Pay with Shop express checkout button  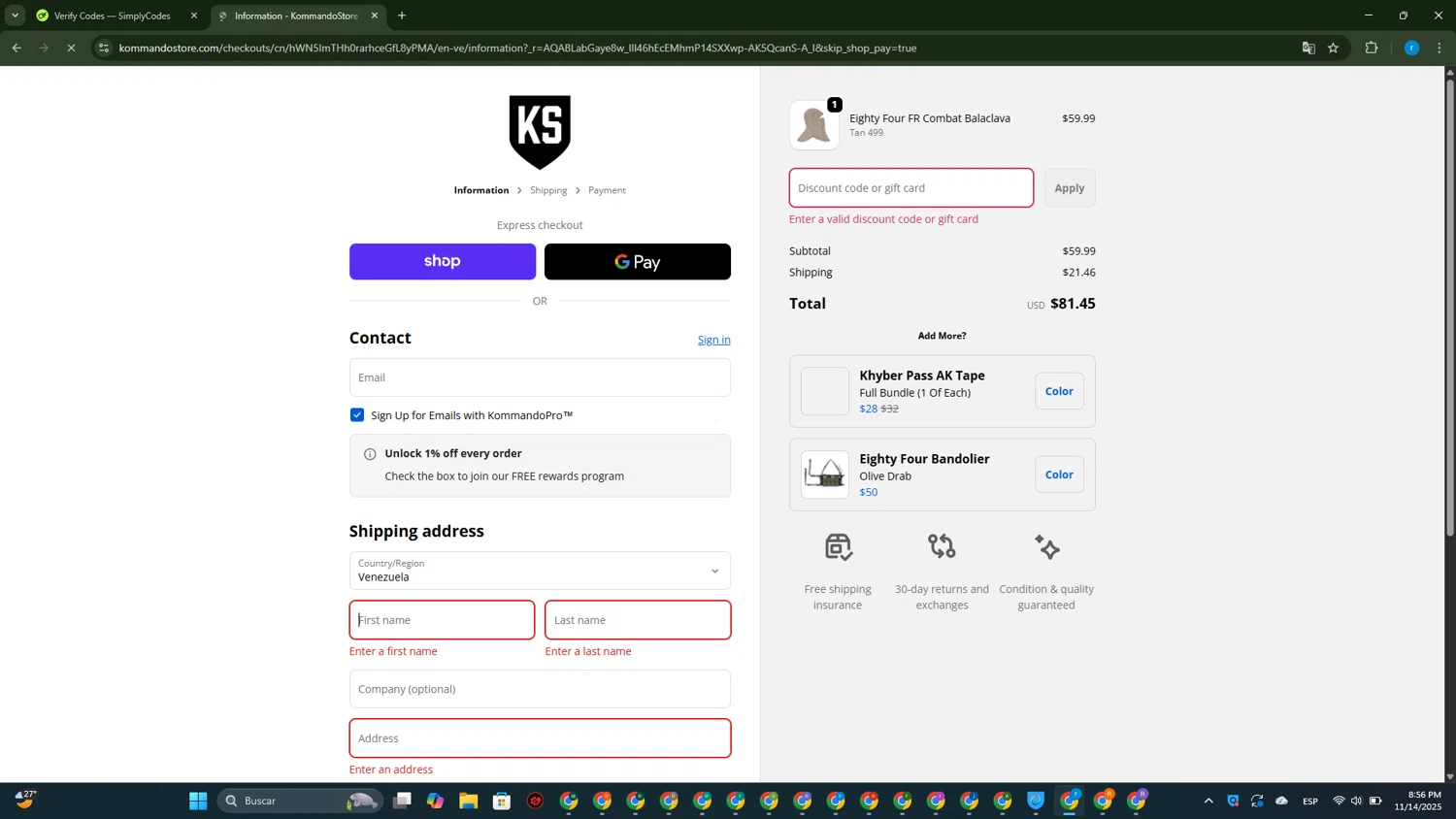click(443, 262)
